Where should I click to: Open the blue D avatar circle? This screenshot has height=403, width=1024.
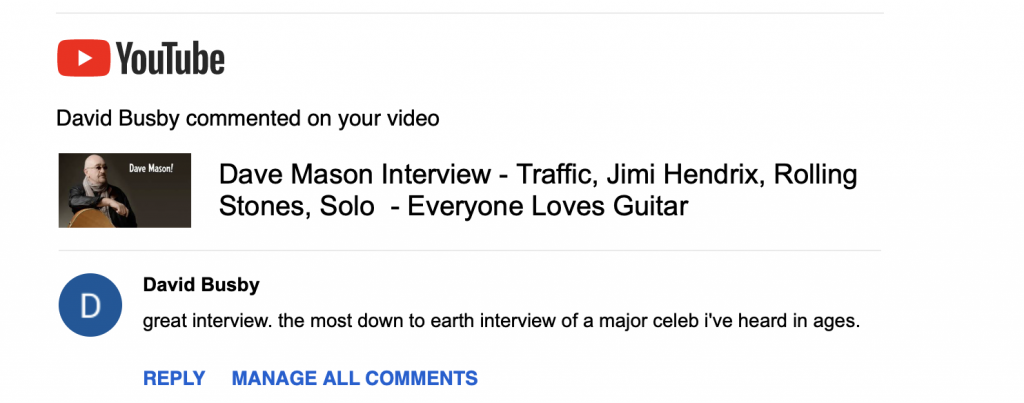click(x=90, y=305)
